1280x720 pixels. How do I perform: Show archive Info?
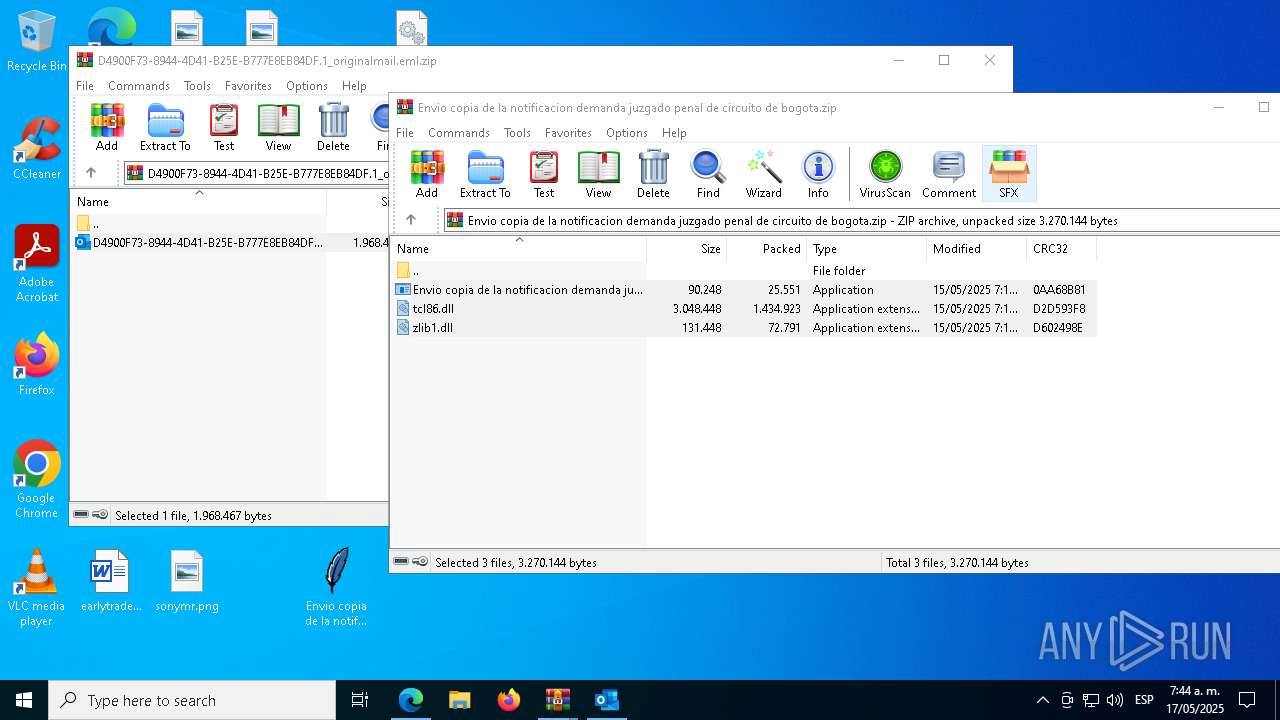pos(818,174)
